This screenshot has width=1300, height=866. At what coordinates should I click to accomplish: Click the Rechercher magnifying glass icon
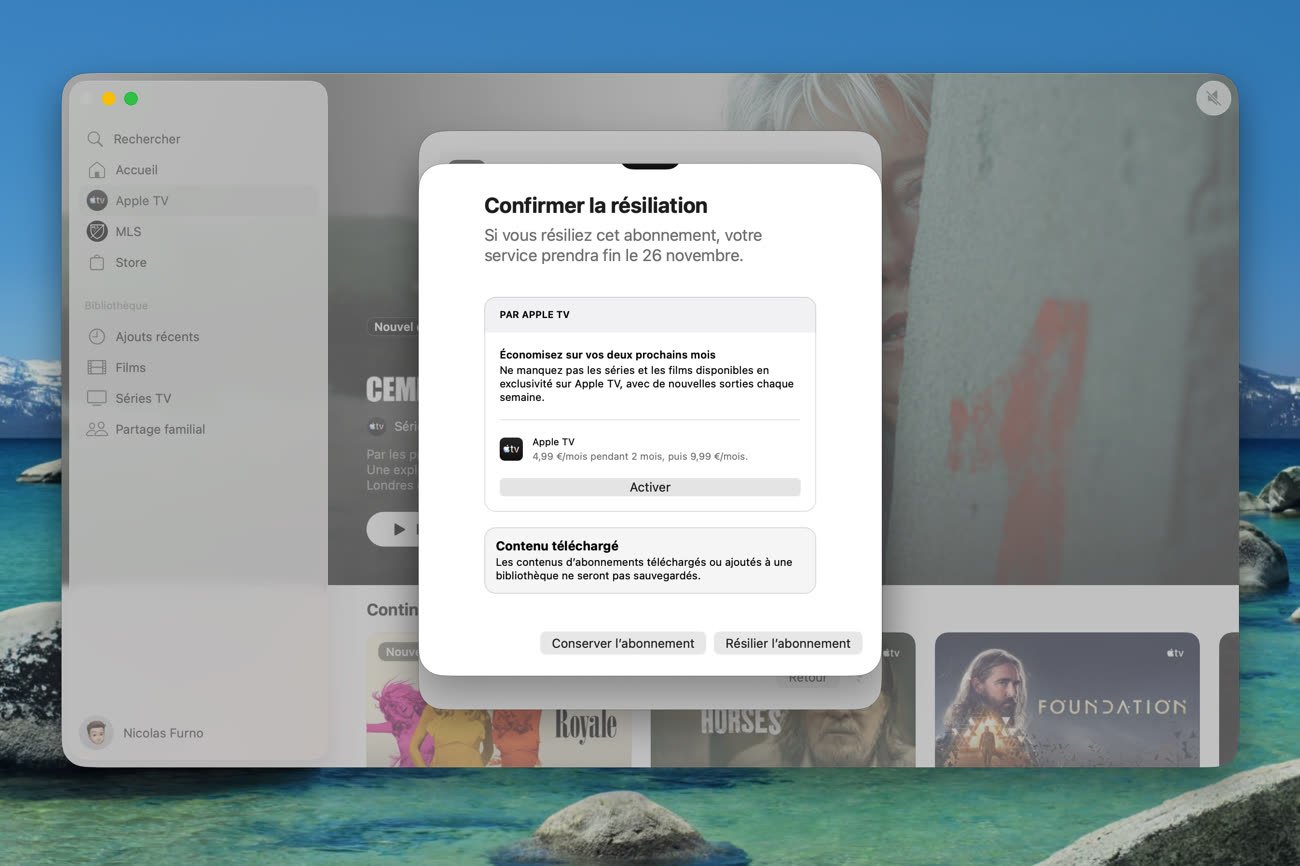(95, 139)
